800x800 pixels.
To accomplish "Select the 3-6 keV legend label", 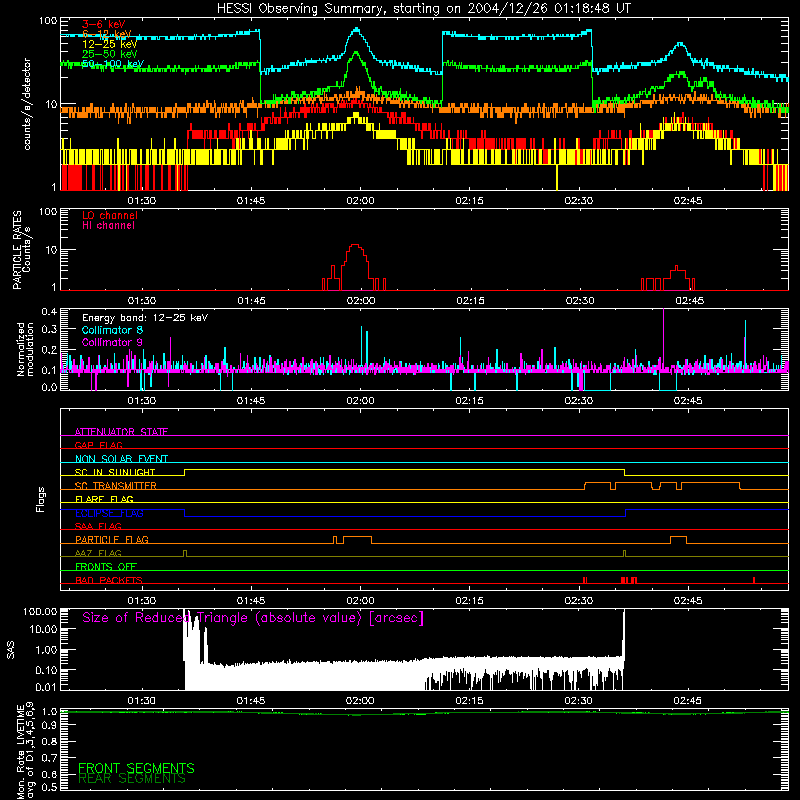I will (x=104, y=24).
